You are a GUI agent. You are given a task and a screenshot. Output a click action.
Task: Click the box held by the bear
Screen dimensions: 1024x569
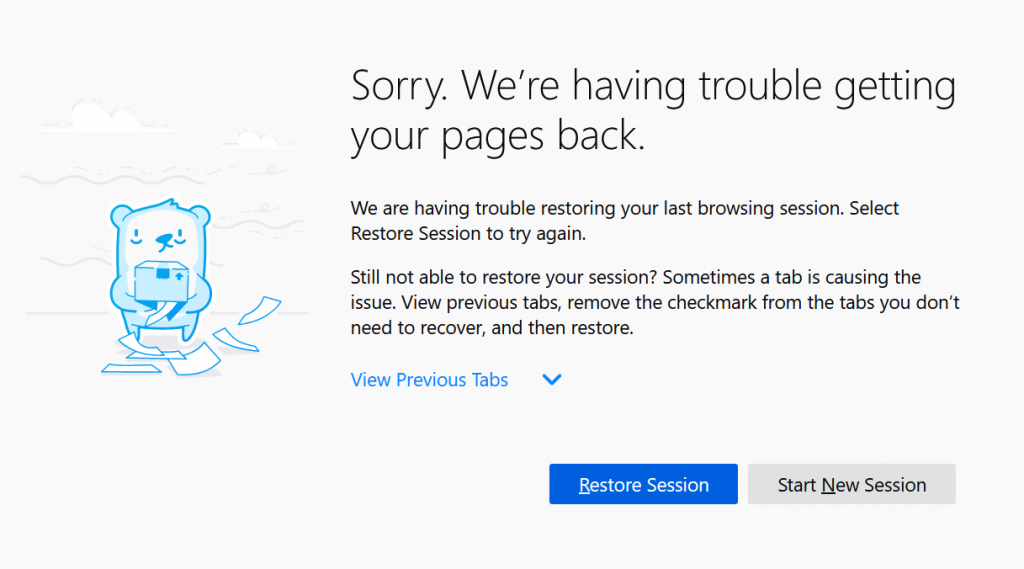(x=160, y=278)
